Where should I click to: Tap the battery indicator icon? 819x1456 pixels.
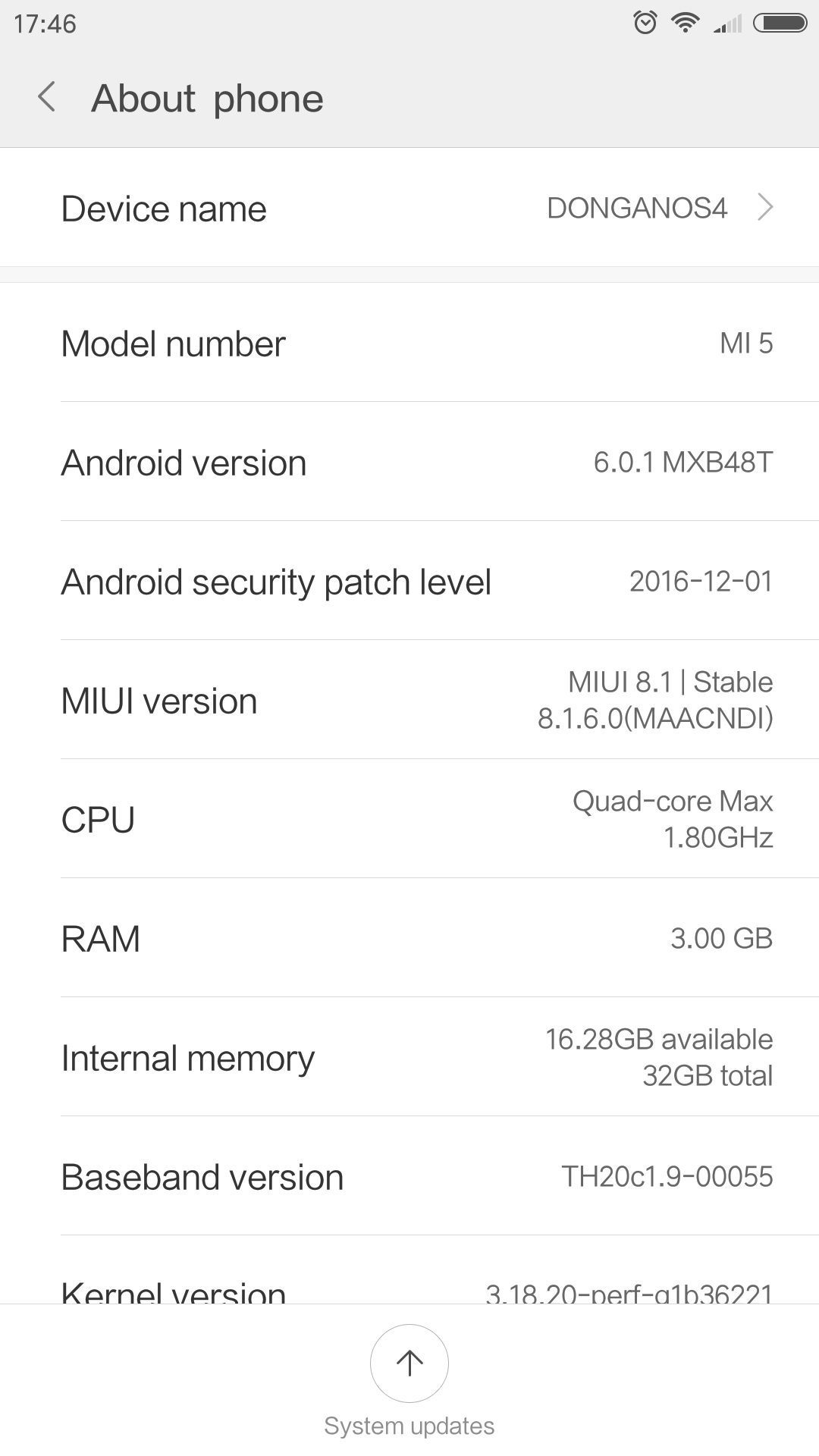pyautogui.click(x=780, y=23)
